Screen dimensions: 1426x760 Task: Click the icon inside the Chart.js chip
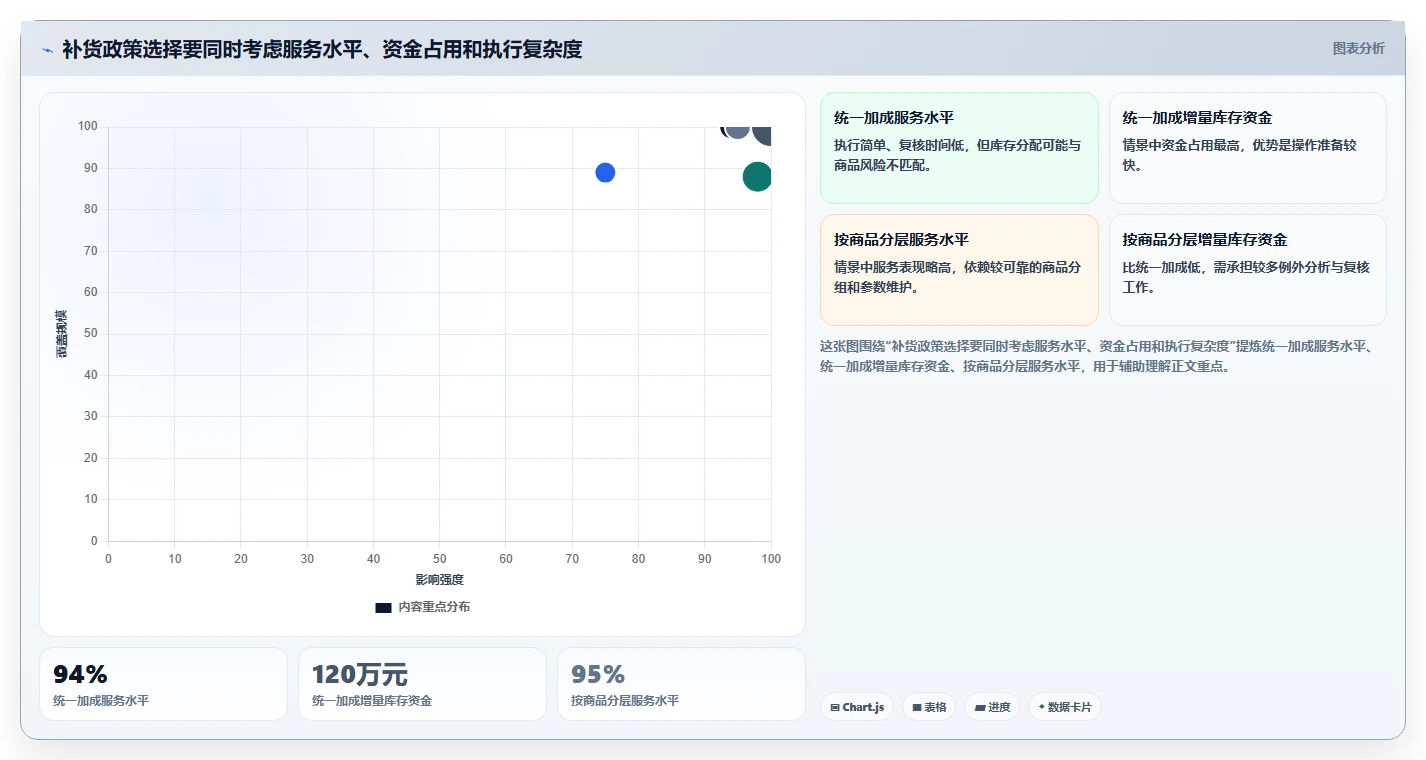click(835, 708)
